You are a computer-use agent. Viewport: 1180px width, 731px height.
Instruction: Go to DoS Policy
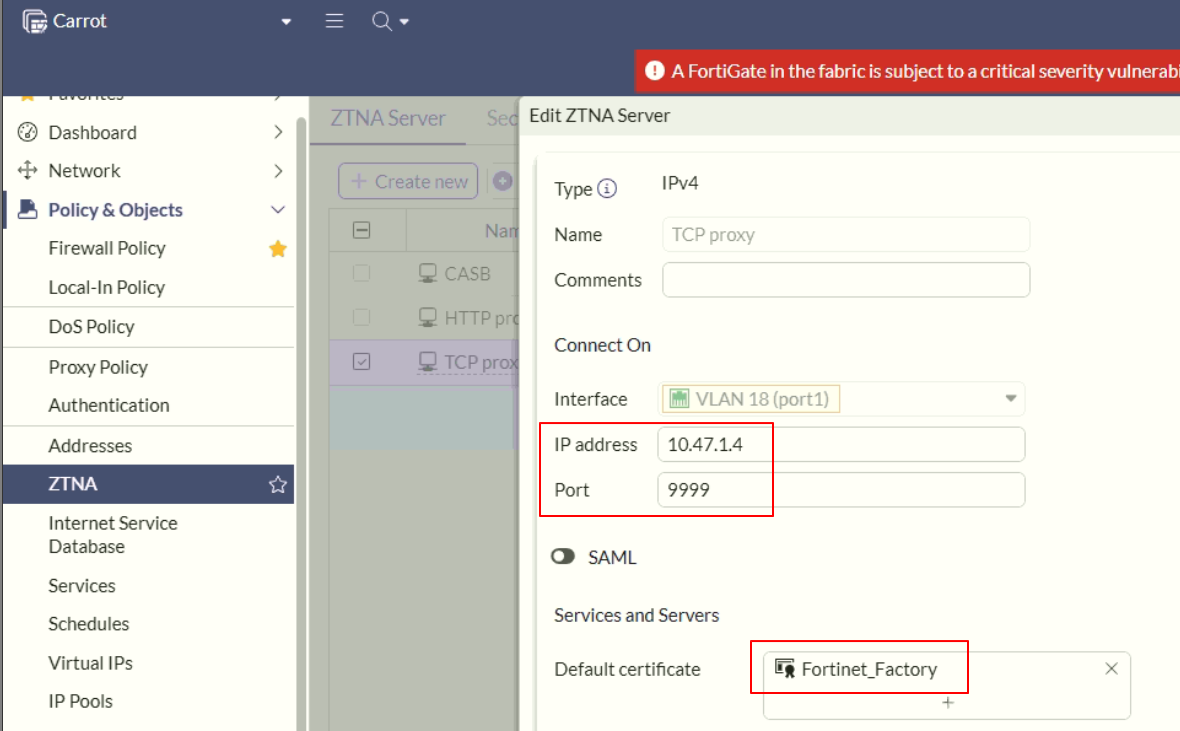coord(92,327)
